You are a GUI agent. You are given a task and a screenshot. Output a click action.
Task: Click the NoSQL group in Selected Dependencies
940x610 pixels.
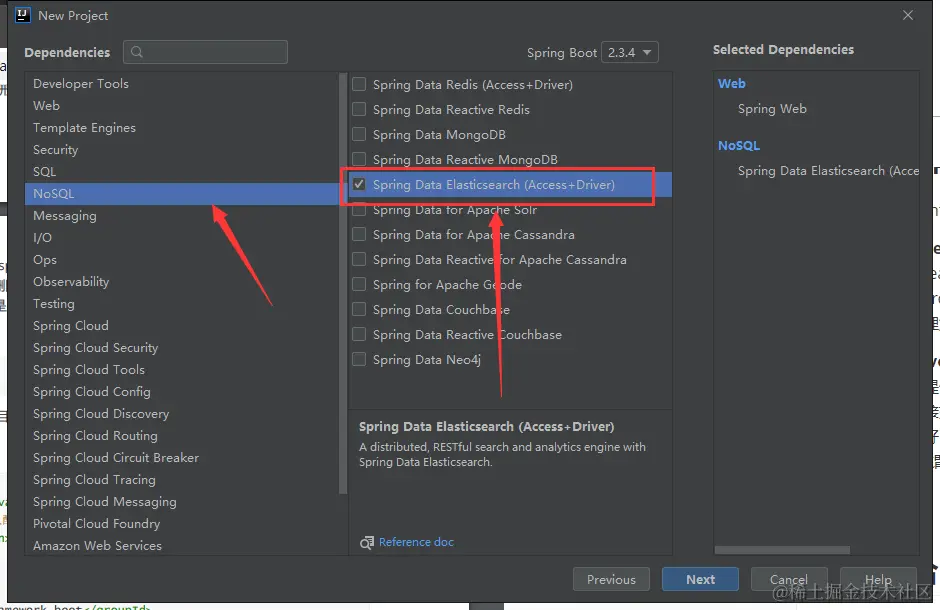point(739,146)
